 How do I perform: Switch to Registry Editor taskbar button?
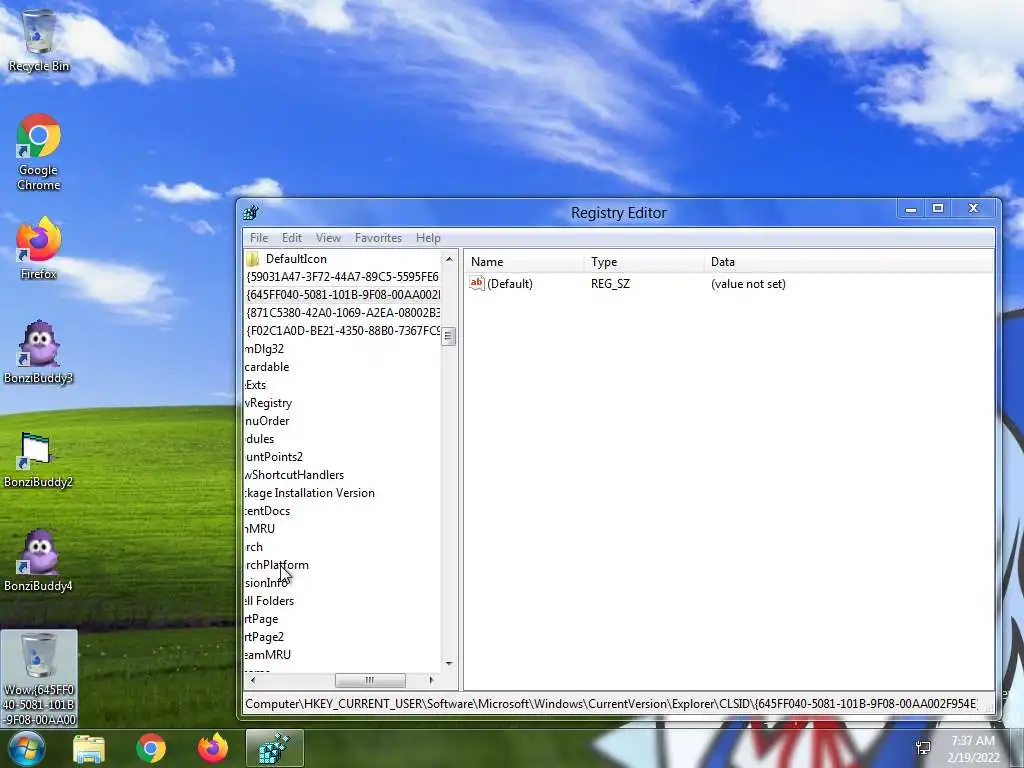(x=274, y=749)
